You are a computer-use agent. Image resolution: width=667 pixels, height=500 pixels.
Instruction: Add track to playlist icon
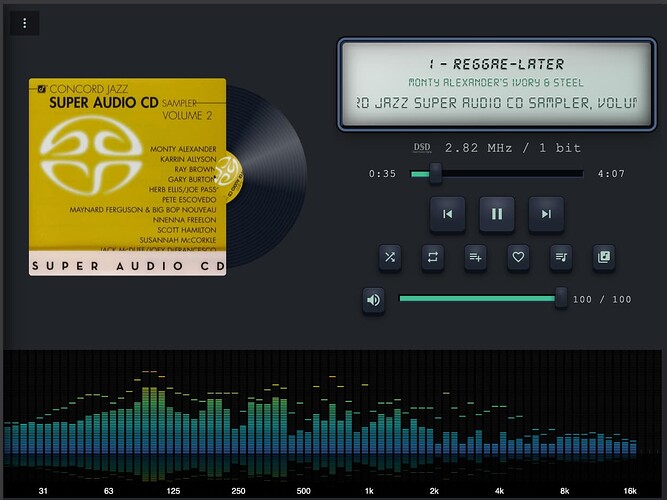pos(475,257)
